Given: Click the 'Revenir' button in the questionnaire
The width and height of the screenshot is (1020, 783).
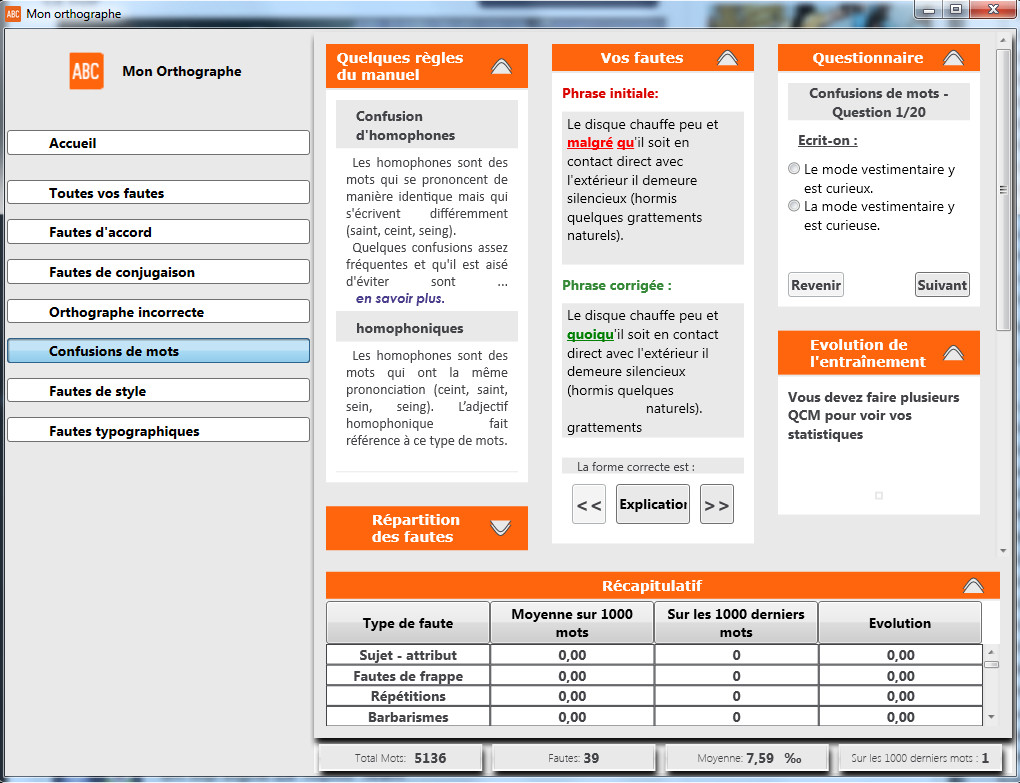Looking at the screenshot, I should [816, 285].
